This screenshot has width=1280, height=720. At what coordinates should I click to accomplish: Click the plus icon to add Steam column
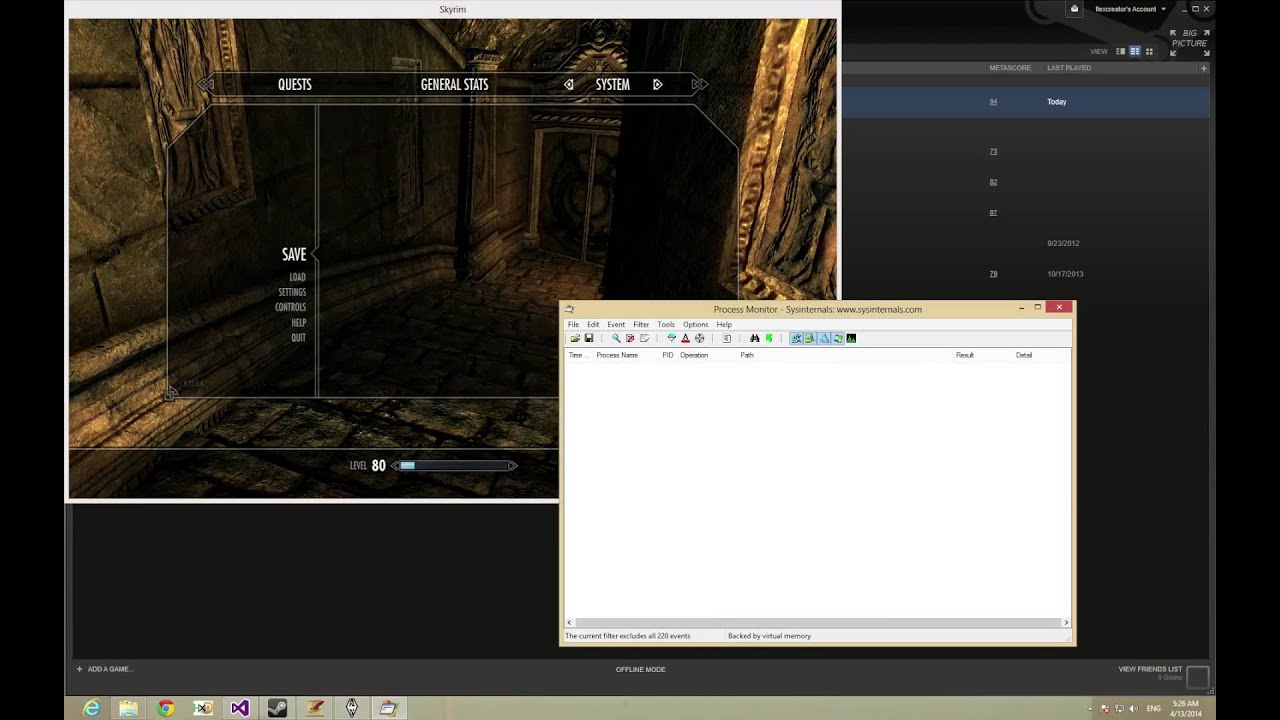tap(1204, 68)
